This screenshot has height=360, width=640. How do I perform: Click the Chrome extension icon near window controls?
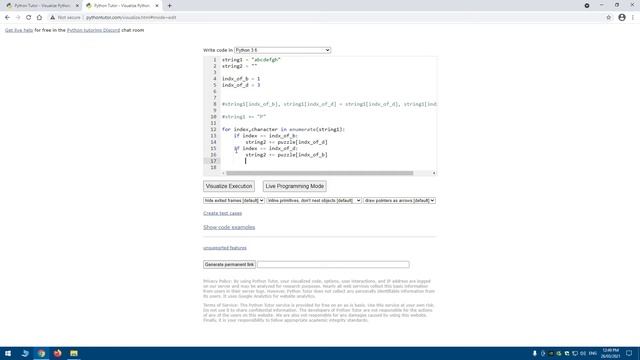point(587,6)
